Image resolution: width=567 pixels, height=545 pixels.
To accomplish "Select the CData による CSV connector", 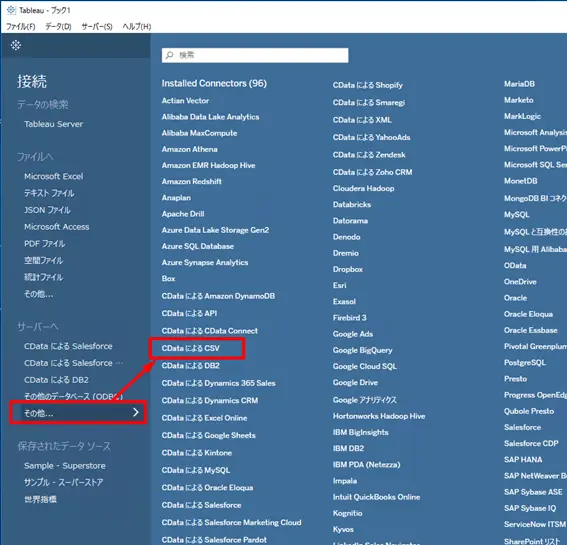I will coord(191,348).
